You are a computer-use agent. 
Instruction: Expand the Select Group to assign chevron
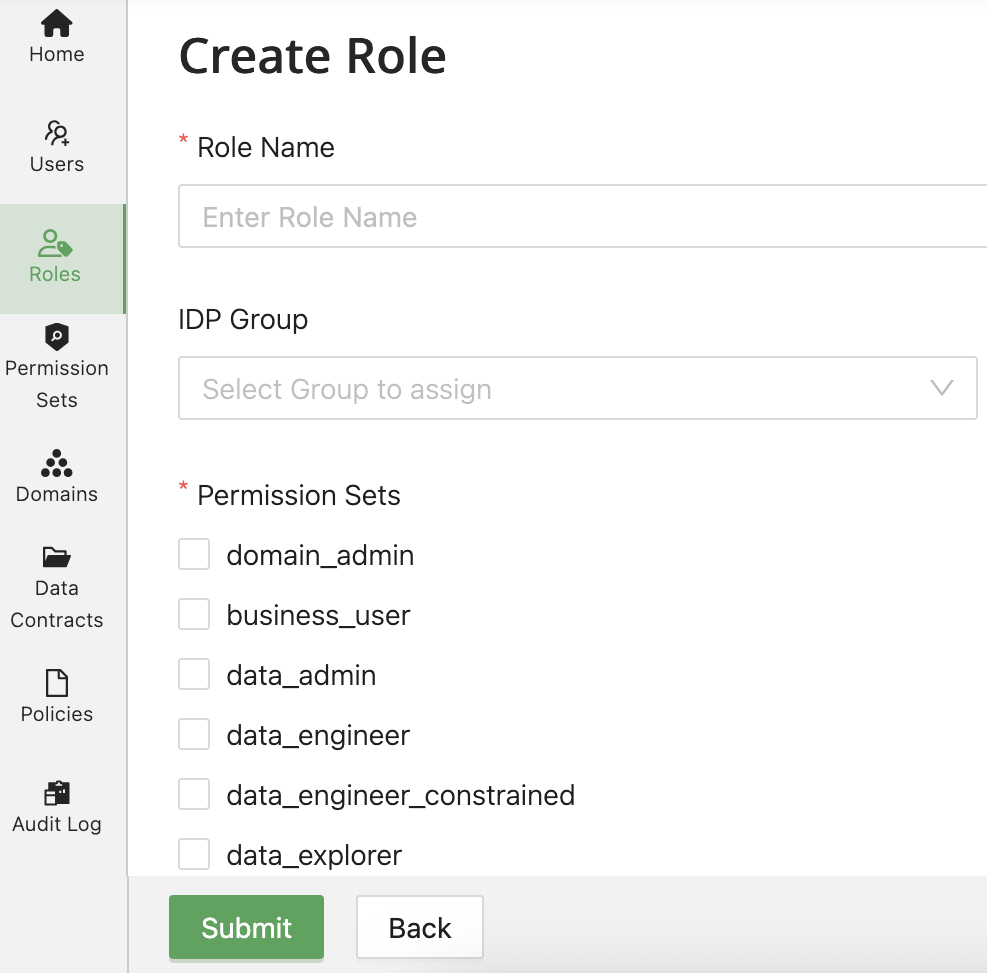point(941,388)
